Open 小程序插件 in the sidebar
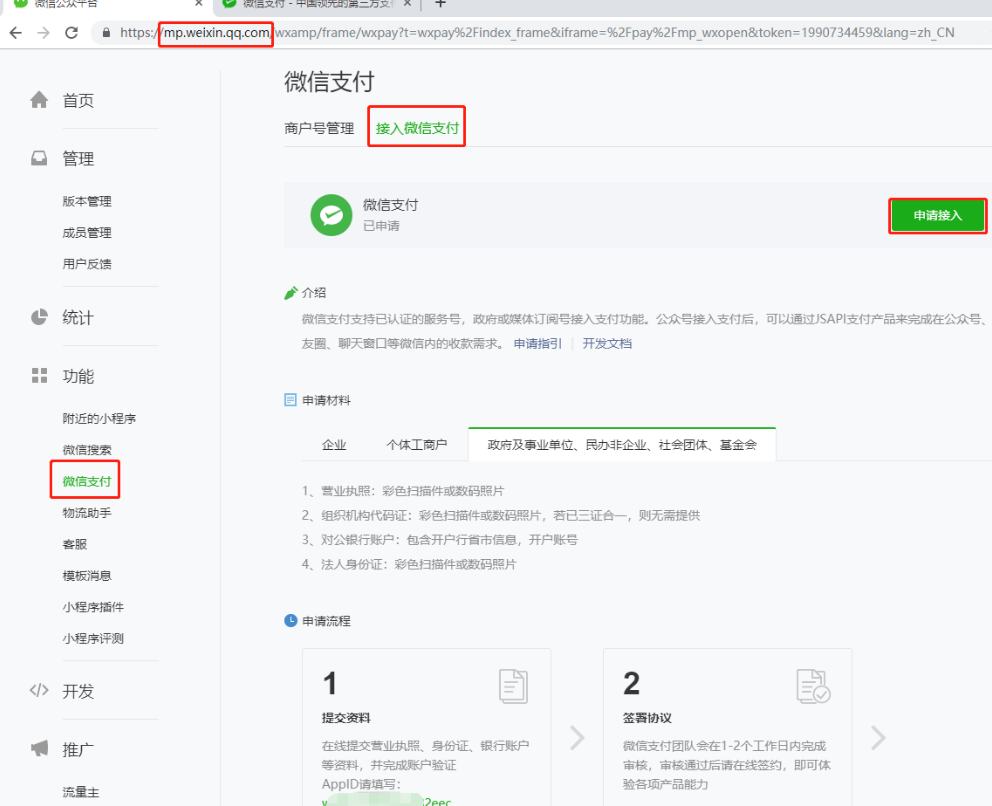 [x=93, y=607]
